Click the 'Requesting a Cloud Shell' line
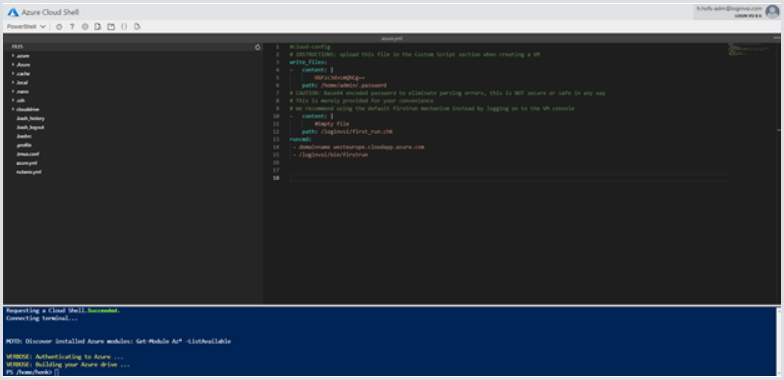Screen dimensions: 784x380 coord(63,310)
